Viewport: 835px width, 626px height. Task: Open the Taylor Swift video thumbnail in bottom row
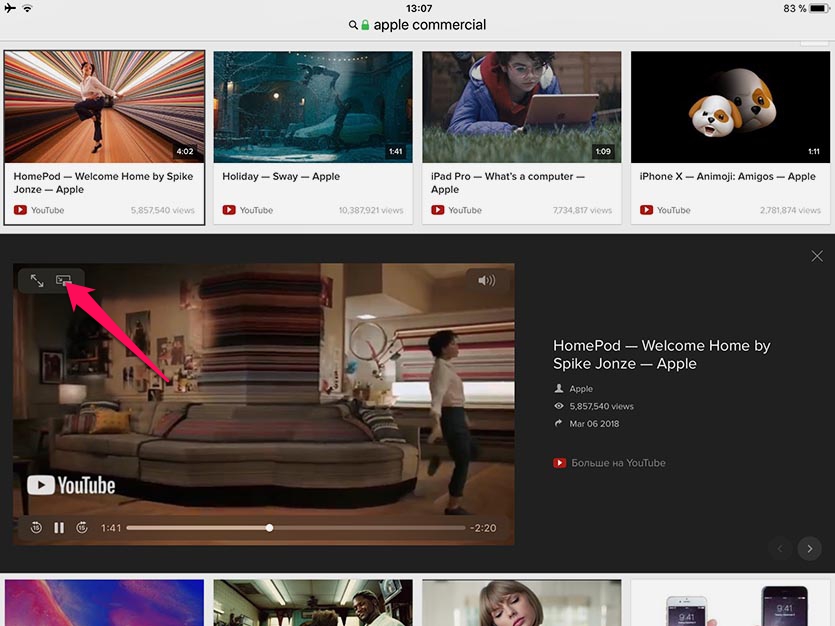522,603
